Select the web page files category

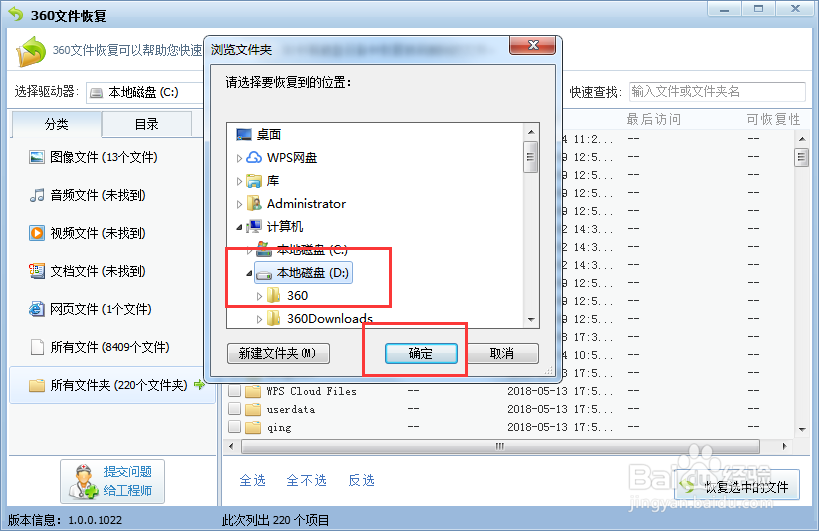pos(90,309)
